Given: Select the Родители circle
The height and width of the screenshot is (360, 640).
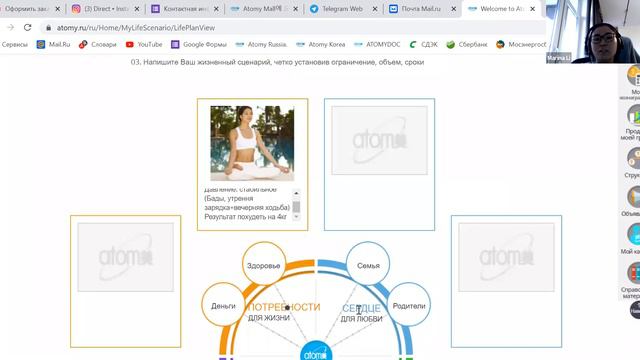Looking at the screenshot, I should point(409,305).
